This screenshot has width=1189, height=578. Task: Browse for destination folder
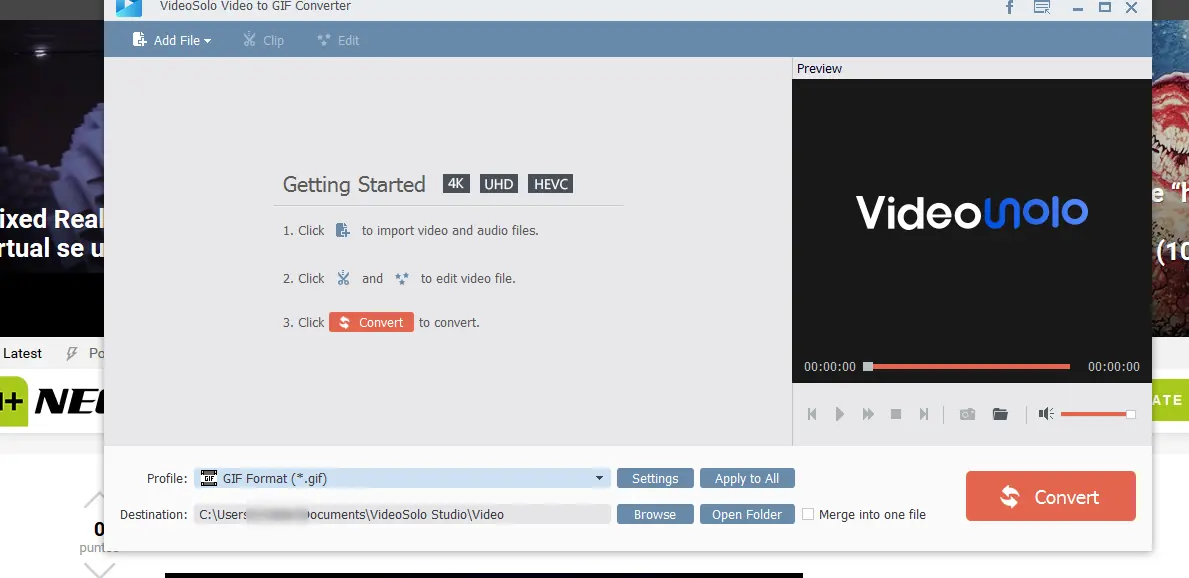coord(655,514)
